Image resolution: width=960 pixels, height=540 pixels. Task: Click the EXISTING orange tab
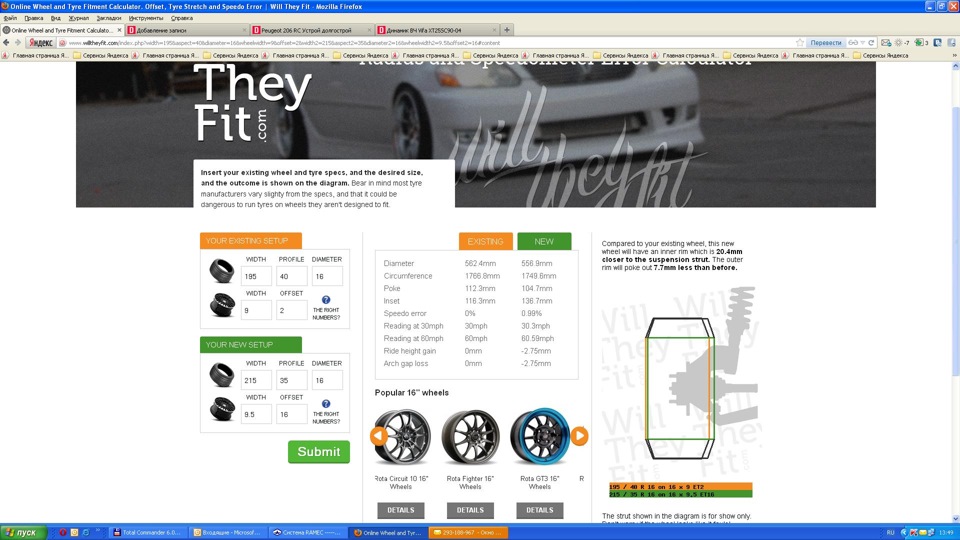486,241
